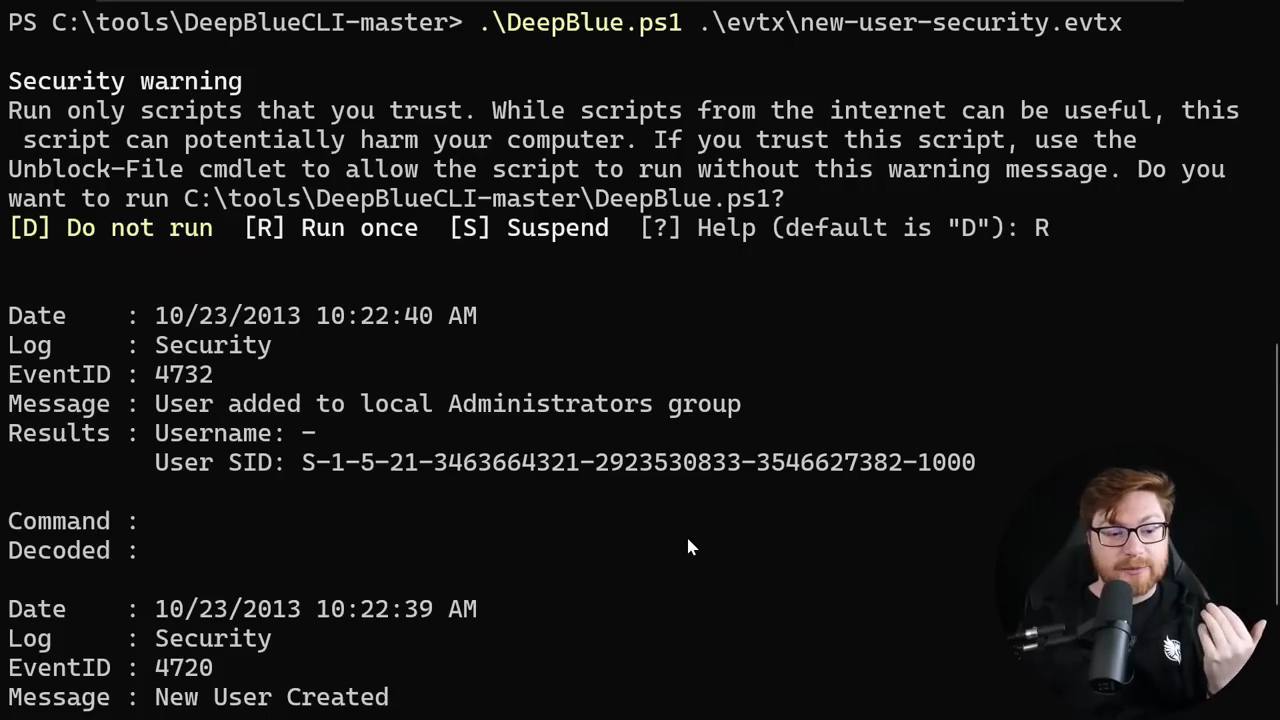1280x720 pixels.
Task: Click the EventID 4732 value
Action: tap(183, 374)
